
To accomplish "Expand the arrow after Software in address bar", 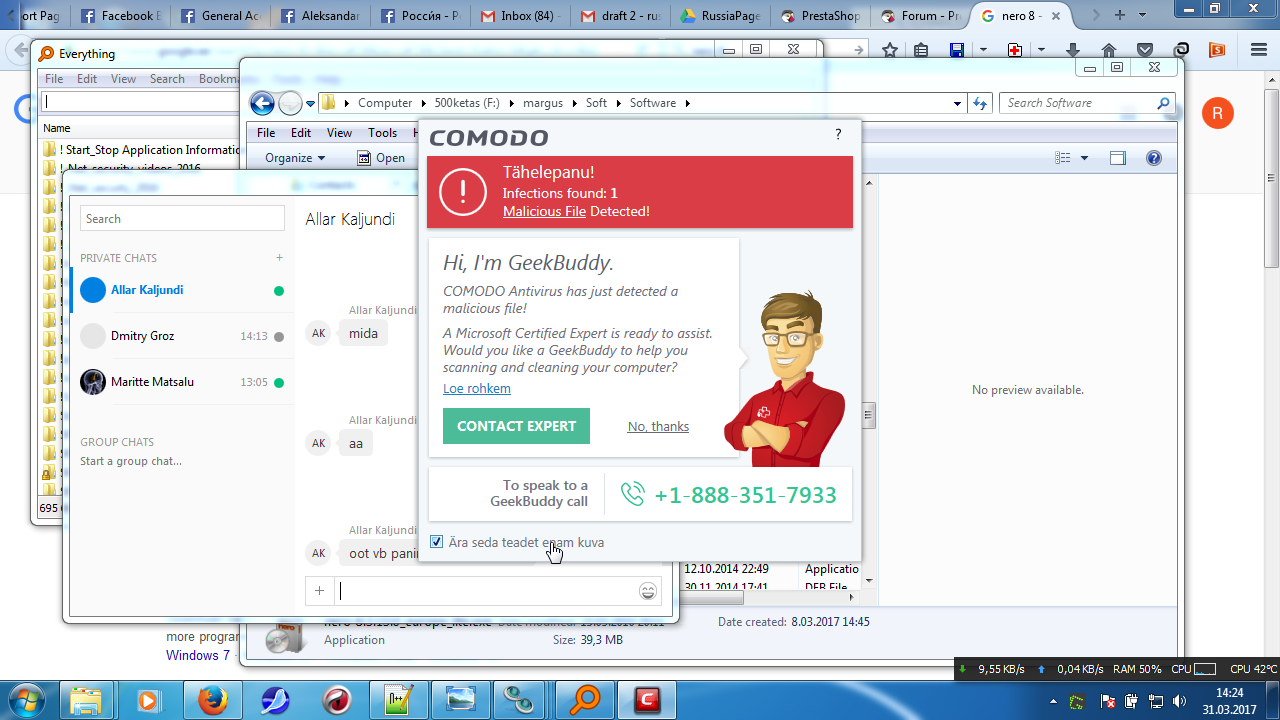I will 688,103.
